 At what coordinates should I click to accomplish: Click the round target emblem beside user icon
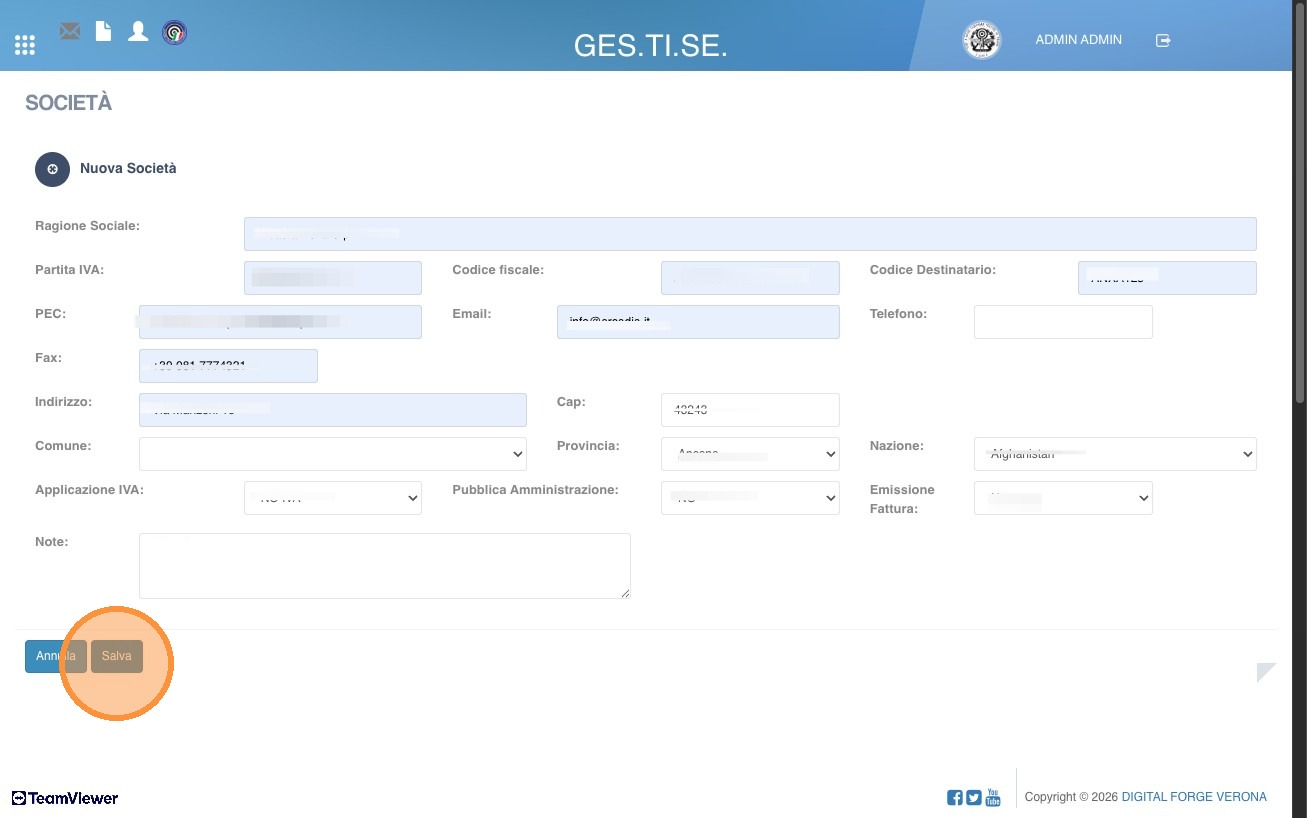[174, 32]
